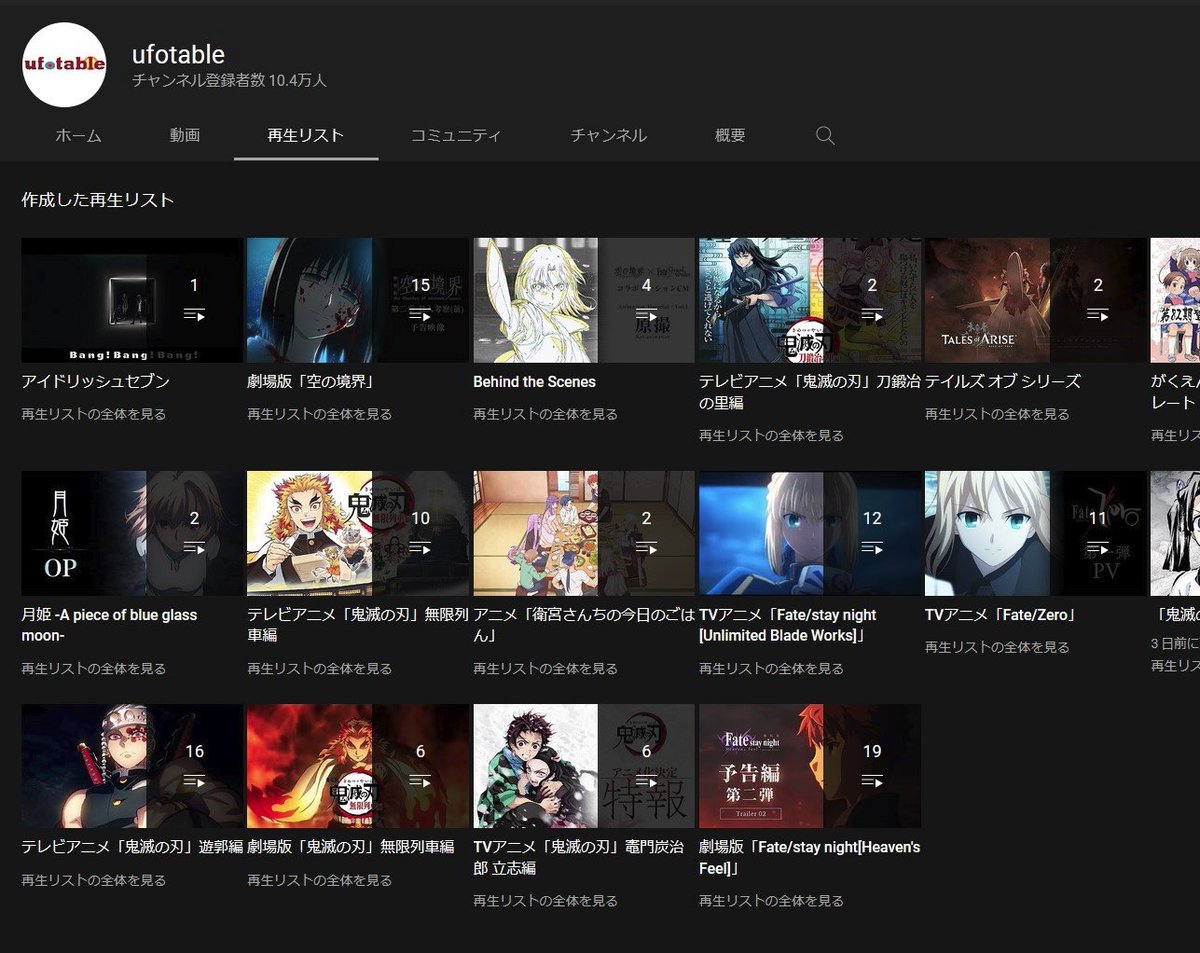Screen dimensions: 1200x953
Task: View full playlist under 劇場版「空の境界」
Action: (320, 414)
